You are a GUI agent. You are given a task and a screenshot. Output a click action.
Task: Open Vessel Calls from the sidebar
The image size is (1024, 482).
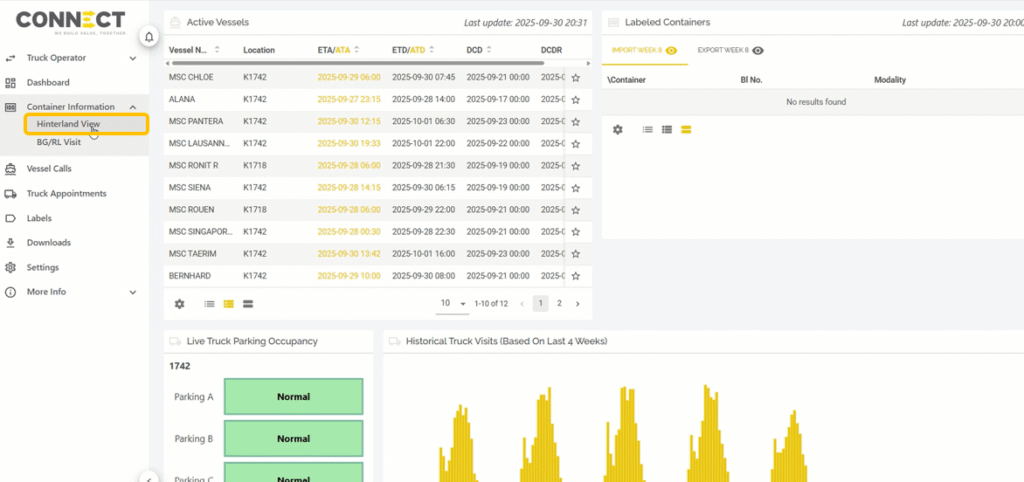[x=48, y=169]
